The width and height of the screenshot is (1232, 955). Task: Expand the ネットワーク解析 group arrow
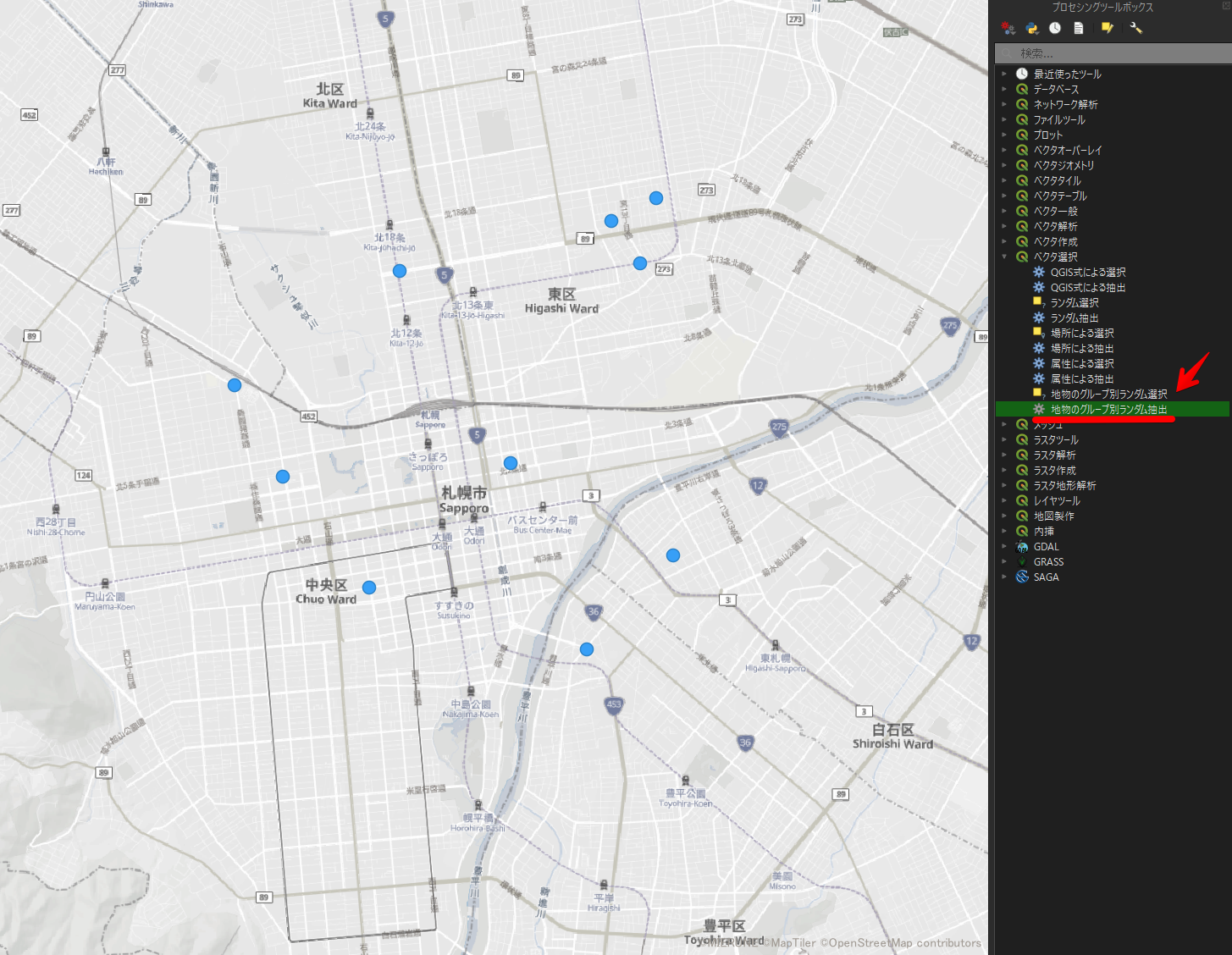point(1004,105)
